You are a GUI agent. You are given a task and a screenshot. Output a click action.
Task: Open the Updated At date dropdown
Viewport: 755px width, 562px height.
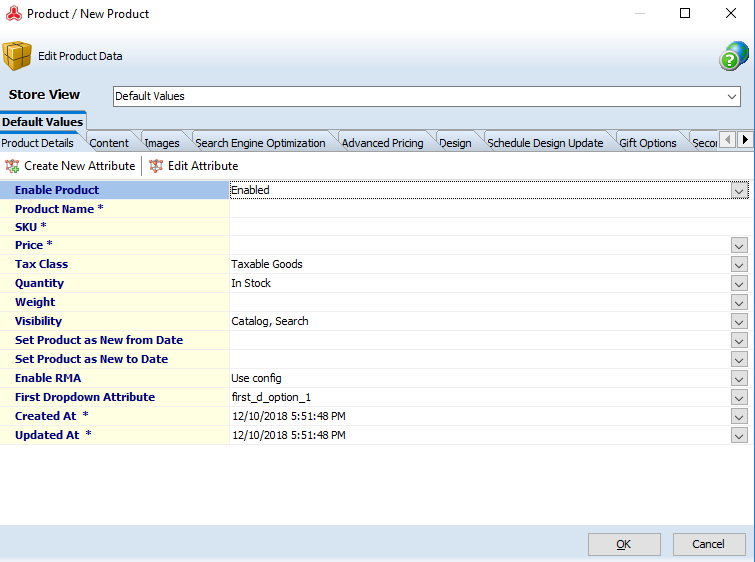pos(739,435)
